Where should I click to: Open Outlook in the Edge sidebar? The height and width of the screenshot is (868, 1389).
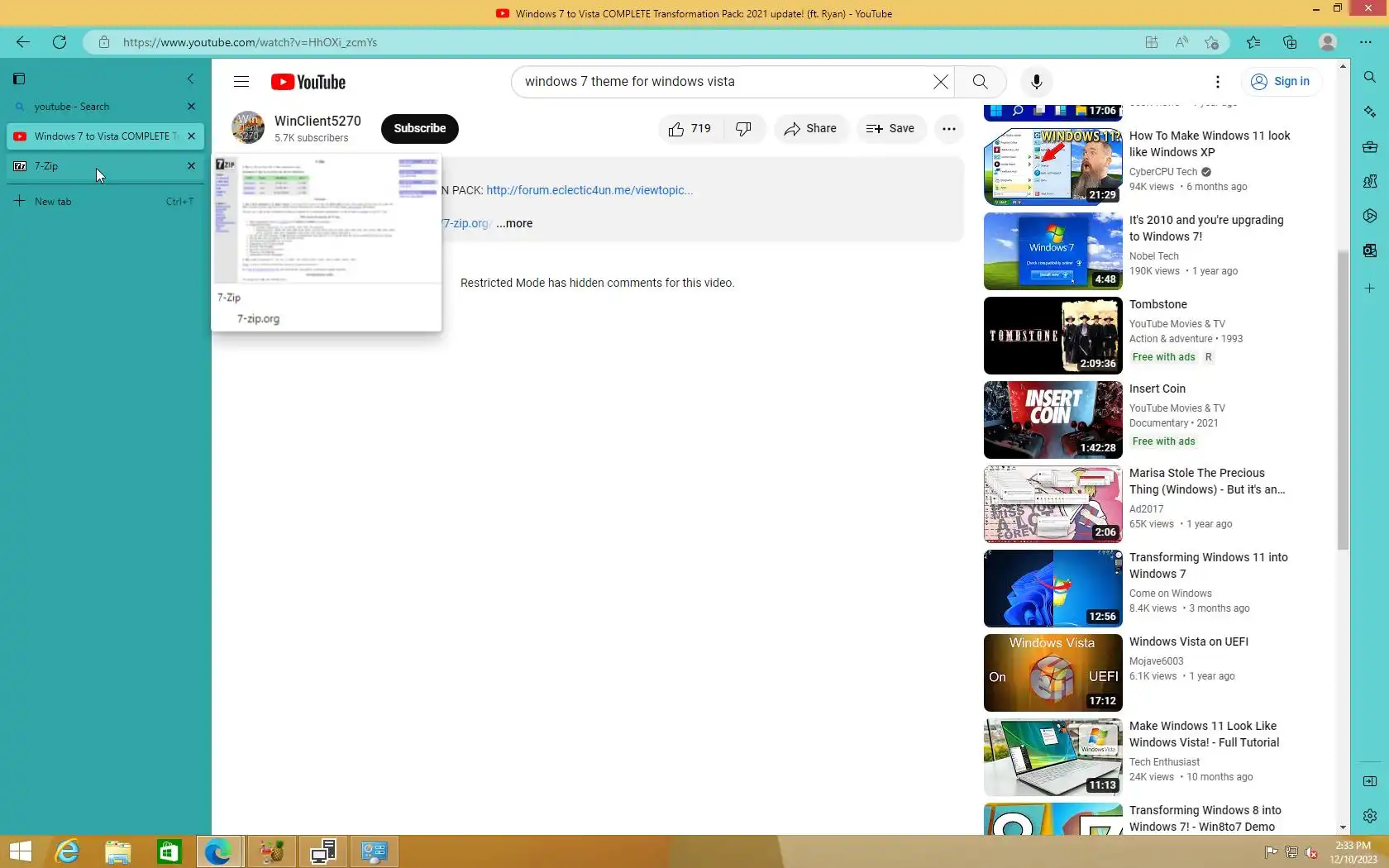(x=1370, y=250)
